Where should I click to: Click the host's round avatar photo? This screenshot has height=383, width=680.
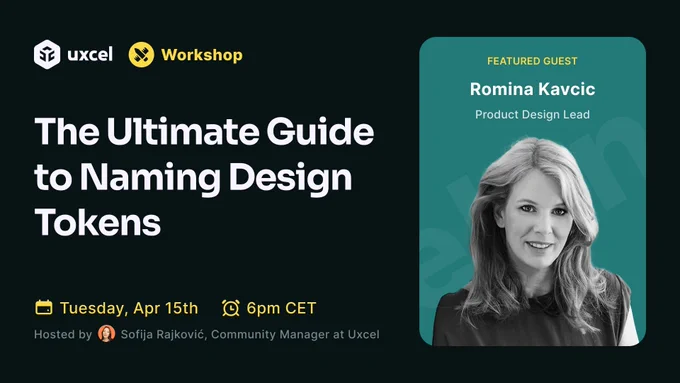coord(106,334)
